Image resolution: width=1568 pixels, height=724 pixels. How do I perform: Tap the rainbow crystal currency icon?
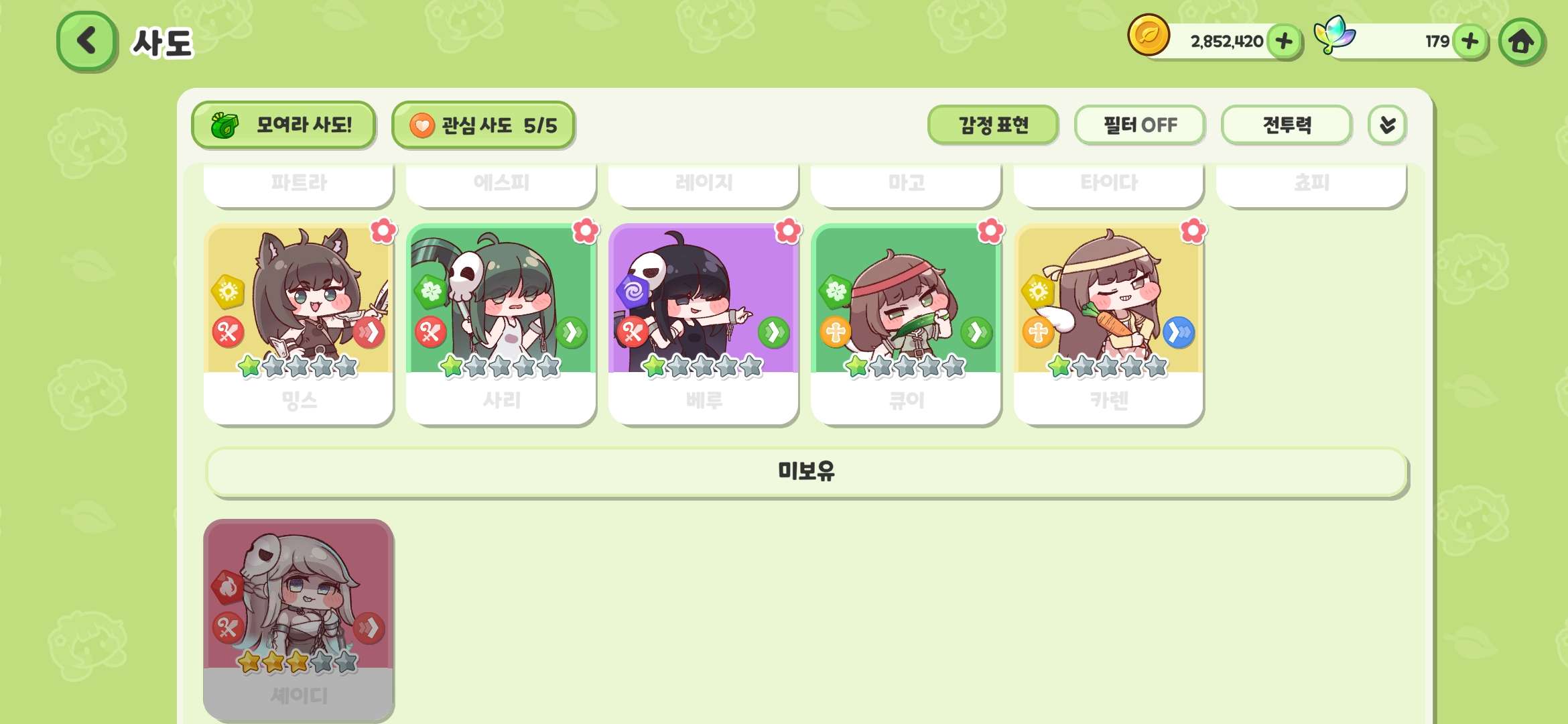pos(1334,36)
